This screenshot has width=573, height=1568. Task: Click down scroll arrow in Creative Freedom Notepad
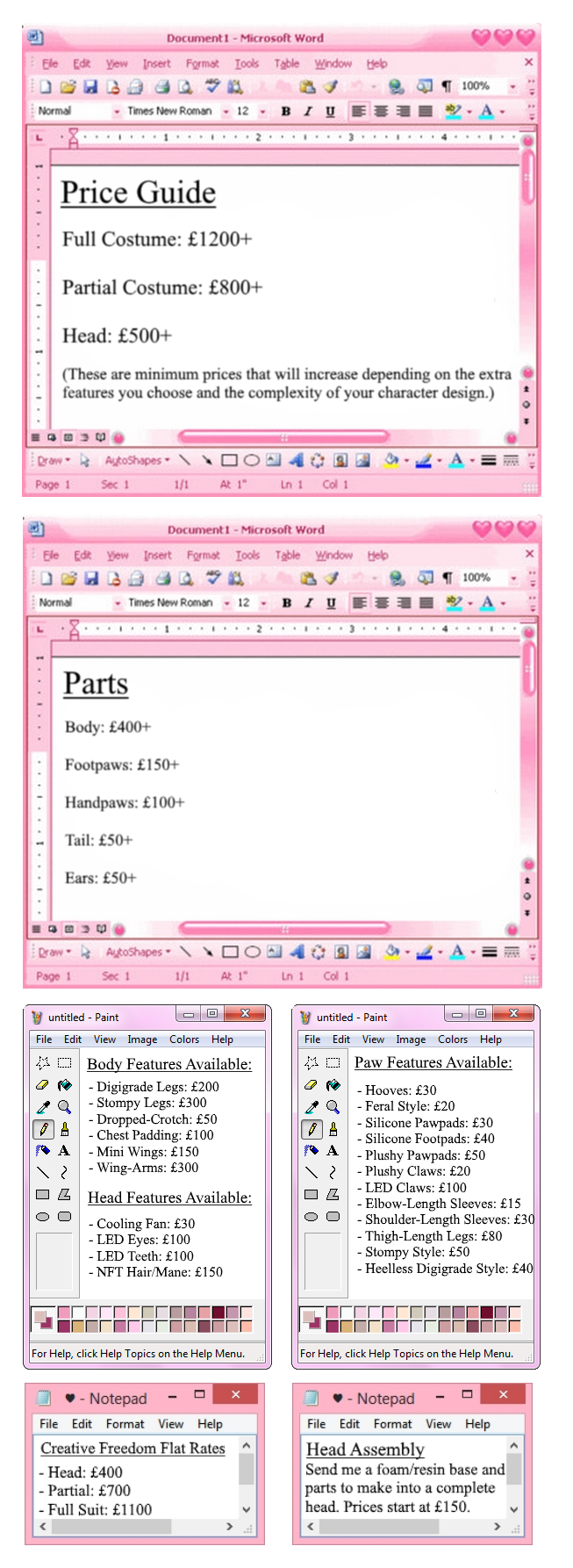tap(247, 1509)
